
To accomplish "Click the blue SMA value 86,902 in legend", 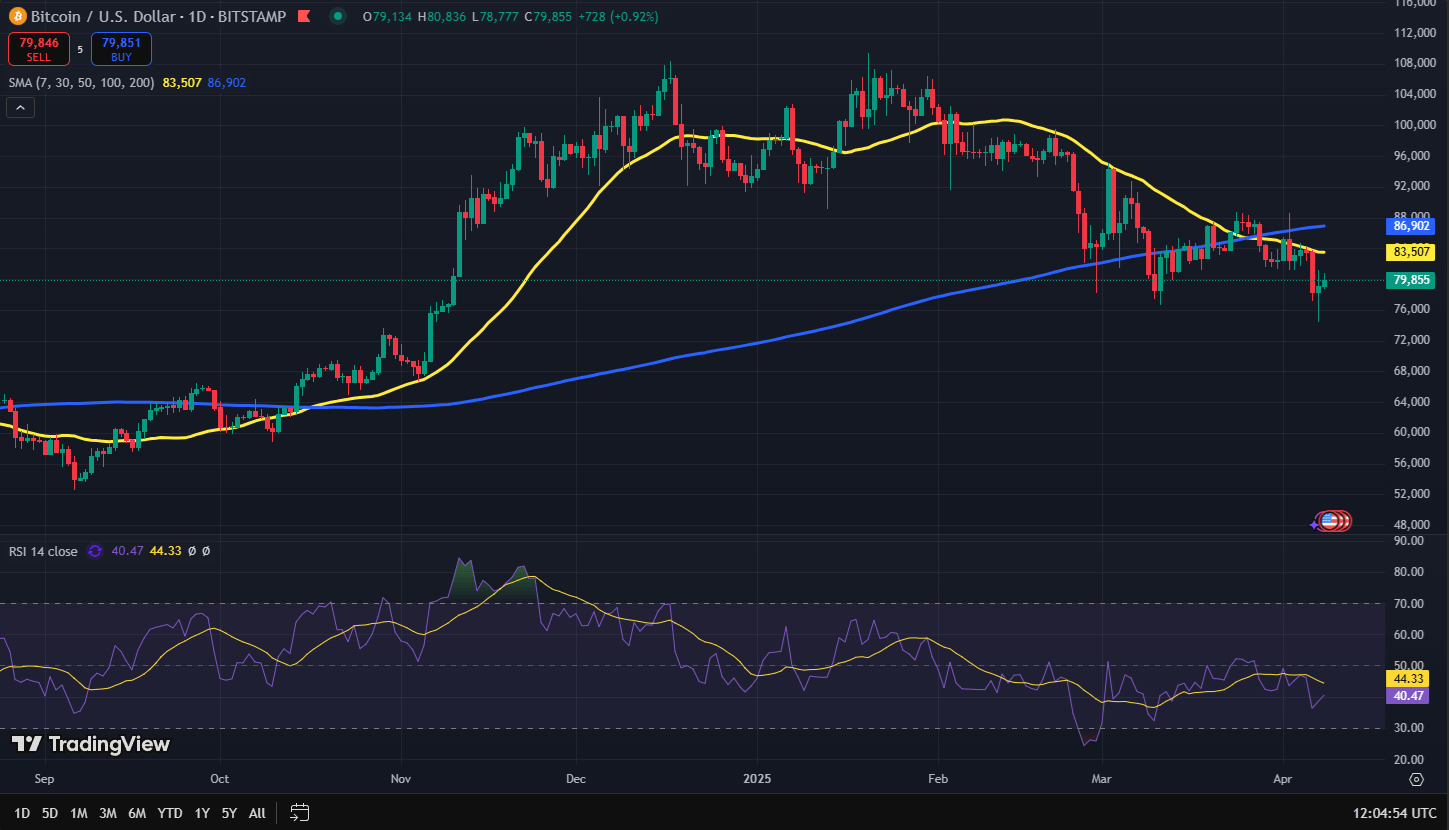I will 227,83.
